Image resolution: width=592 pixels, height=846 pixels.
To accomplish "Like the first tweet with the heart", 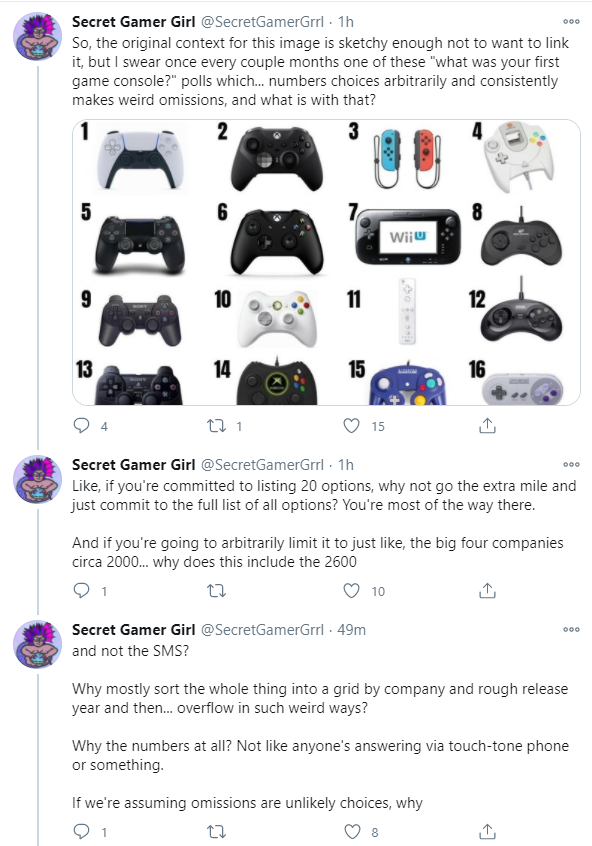I will pyautogui.click(x=350, y=425).
